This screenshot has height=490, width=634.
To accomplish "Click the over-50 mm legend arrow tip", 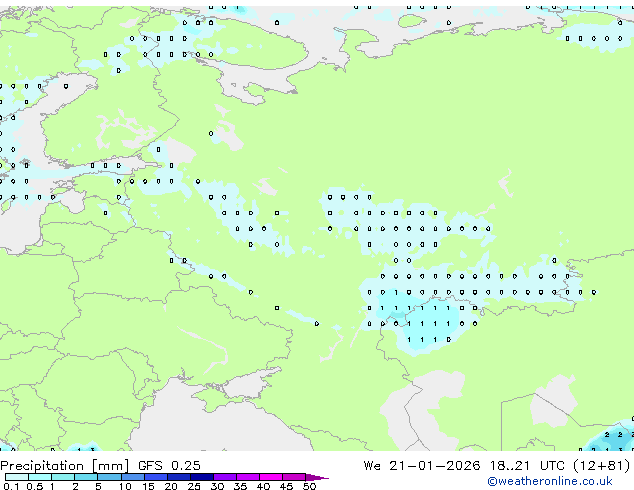I will (x=317, y=478).
